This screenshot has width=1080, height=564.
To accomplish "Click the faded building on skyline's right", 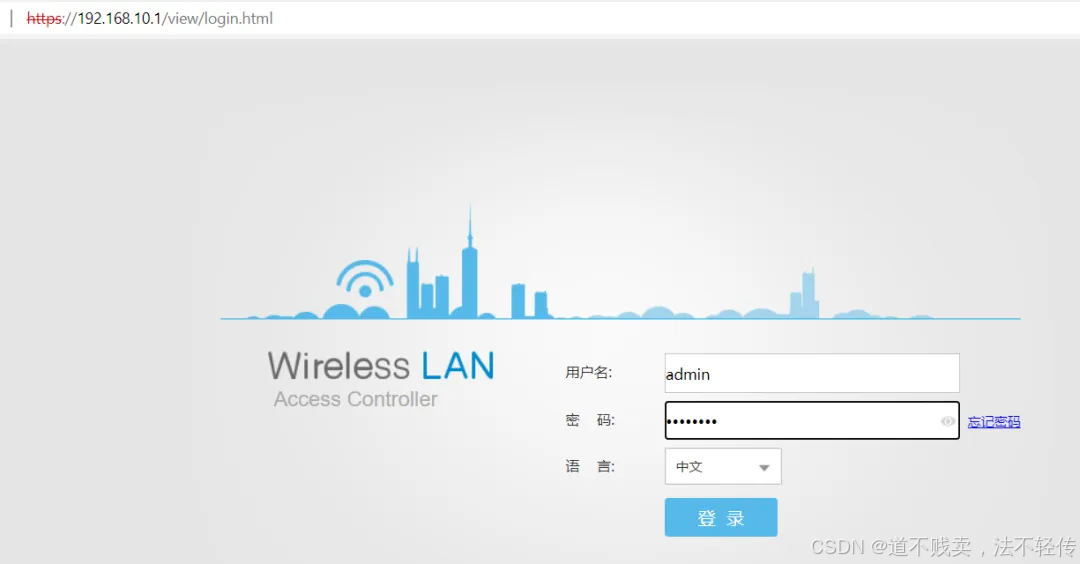I will 804,294.
